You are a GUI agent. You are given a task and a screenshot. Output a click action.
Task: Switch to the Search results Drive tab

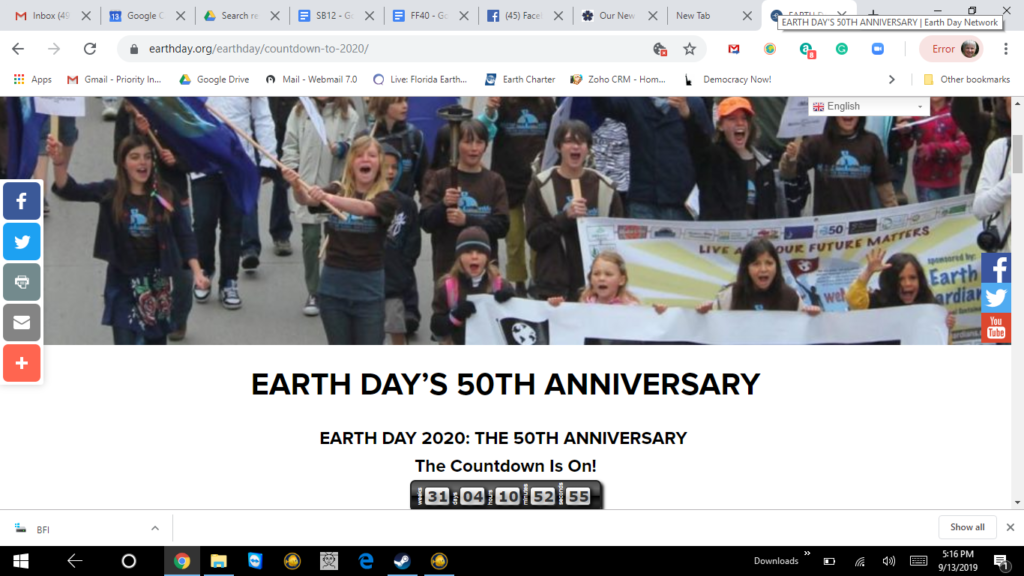point(232,16)
